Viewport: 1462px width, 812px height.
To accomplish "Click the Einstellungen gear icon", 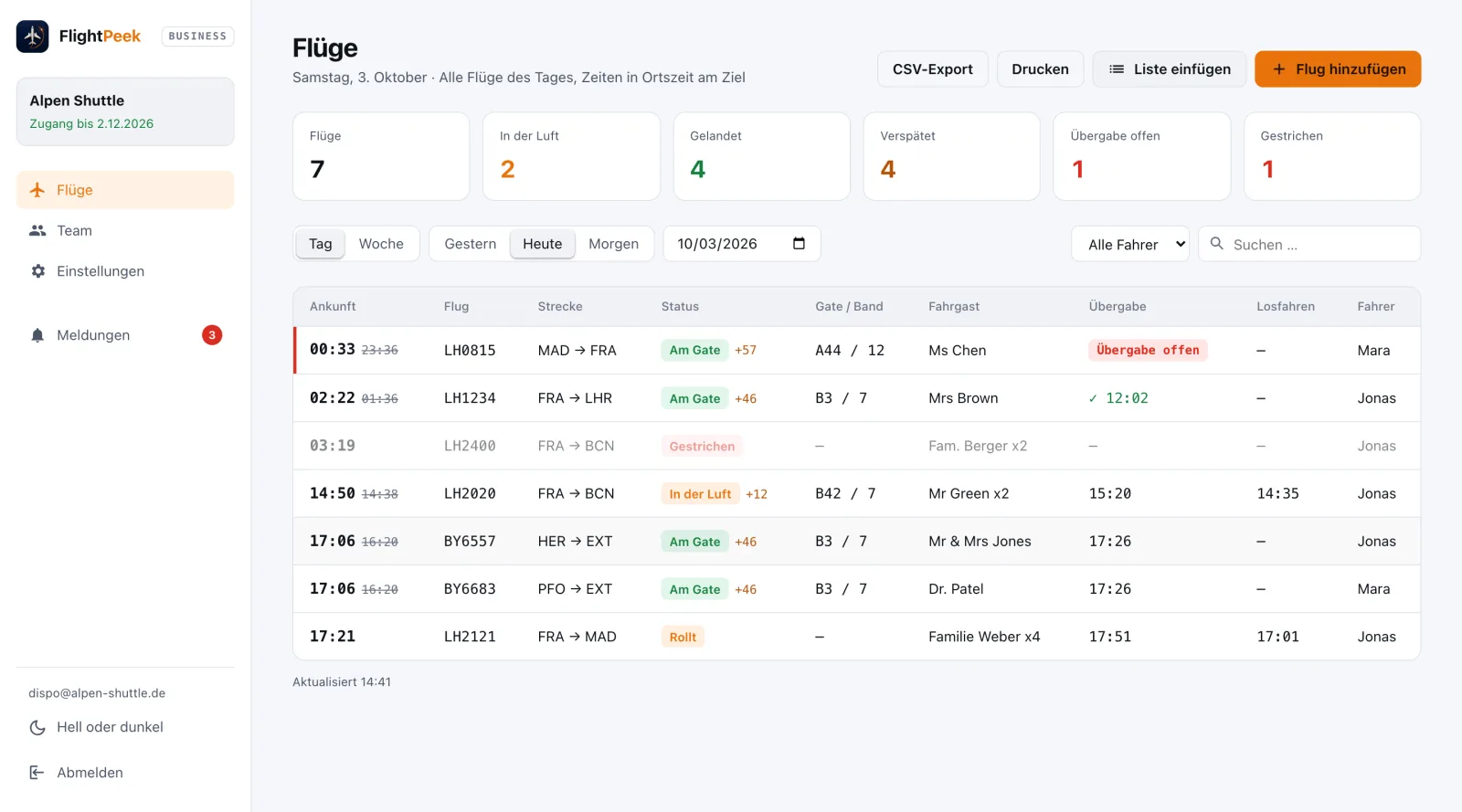I will [37, 271].
